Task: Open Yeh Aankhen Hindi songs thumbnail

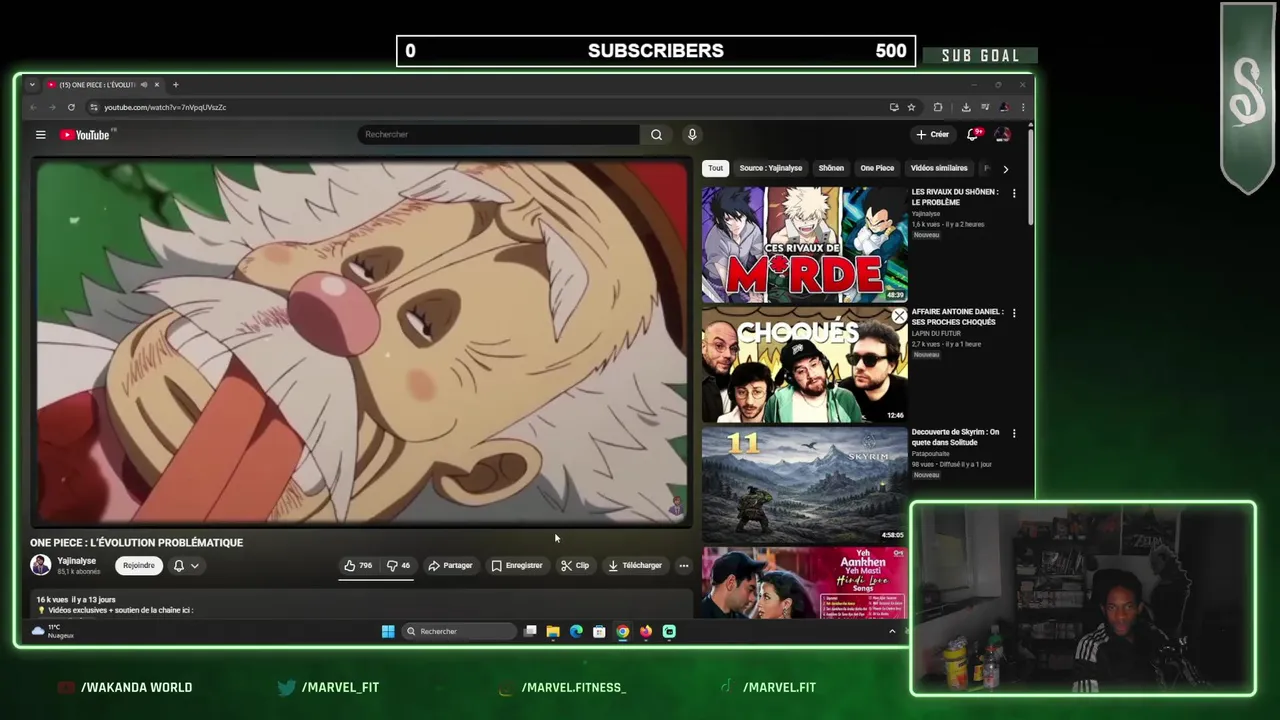Action: pos(804,582)
